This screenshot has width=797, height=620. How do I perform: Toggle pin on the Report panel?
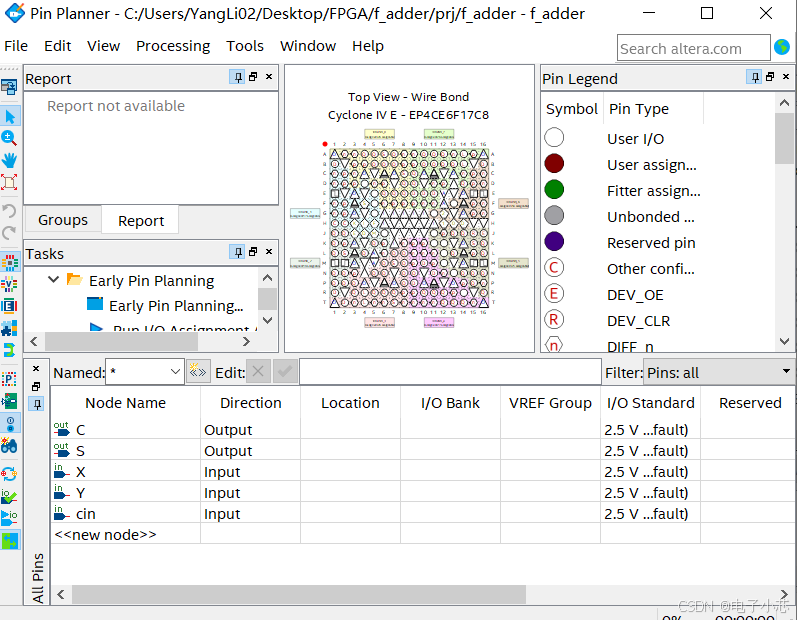click(x=237, y=78)
